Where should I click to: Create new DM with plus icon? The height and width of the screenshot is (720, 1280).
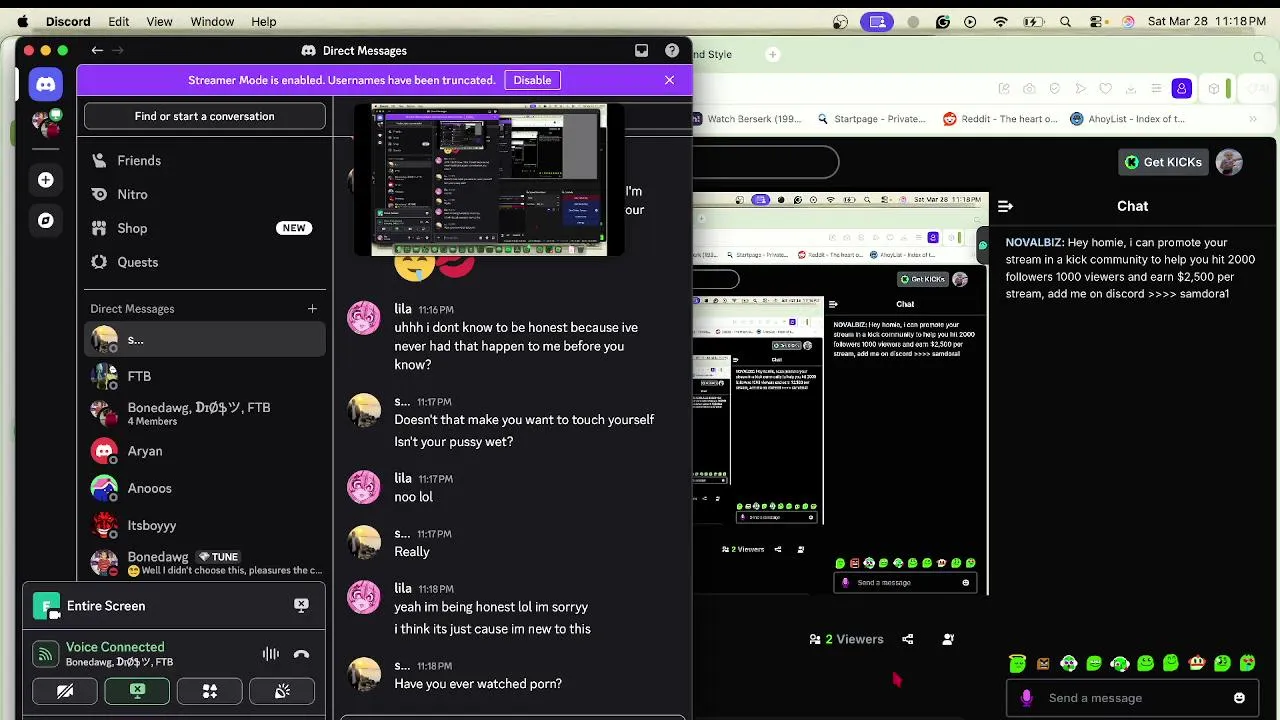[x=312, y=309]
